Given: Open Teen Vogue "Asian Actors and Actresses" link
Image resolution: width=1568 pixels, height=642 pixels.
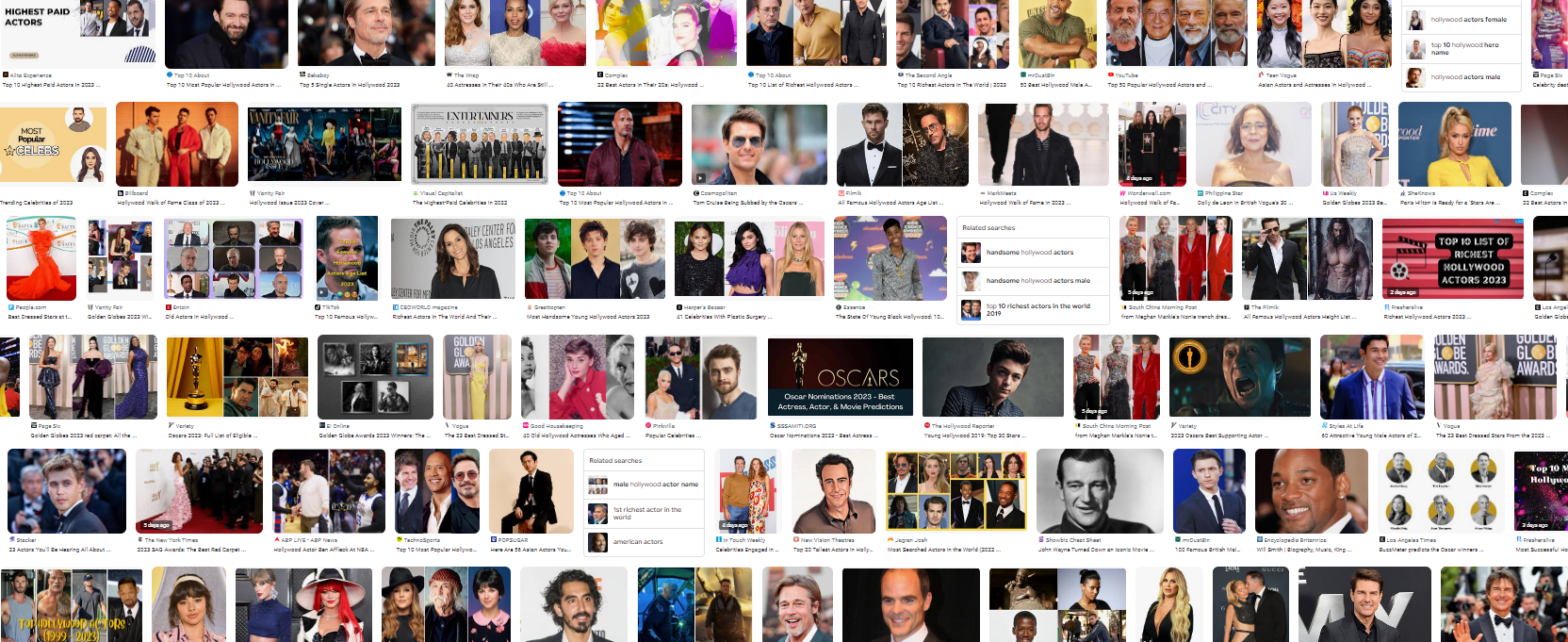Looking at the screenshot, I should click(x=1313, y=85).
